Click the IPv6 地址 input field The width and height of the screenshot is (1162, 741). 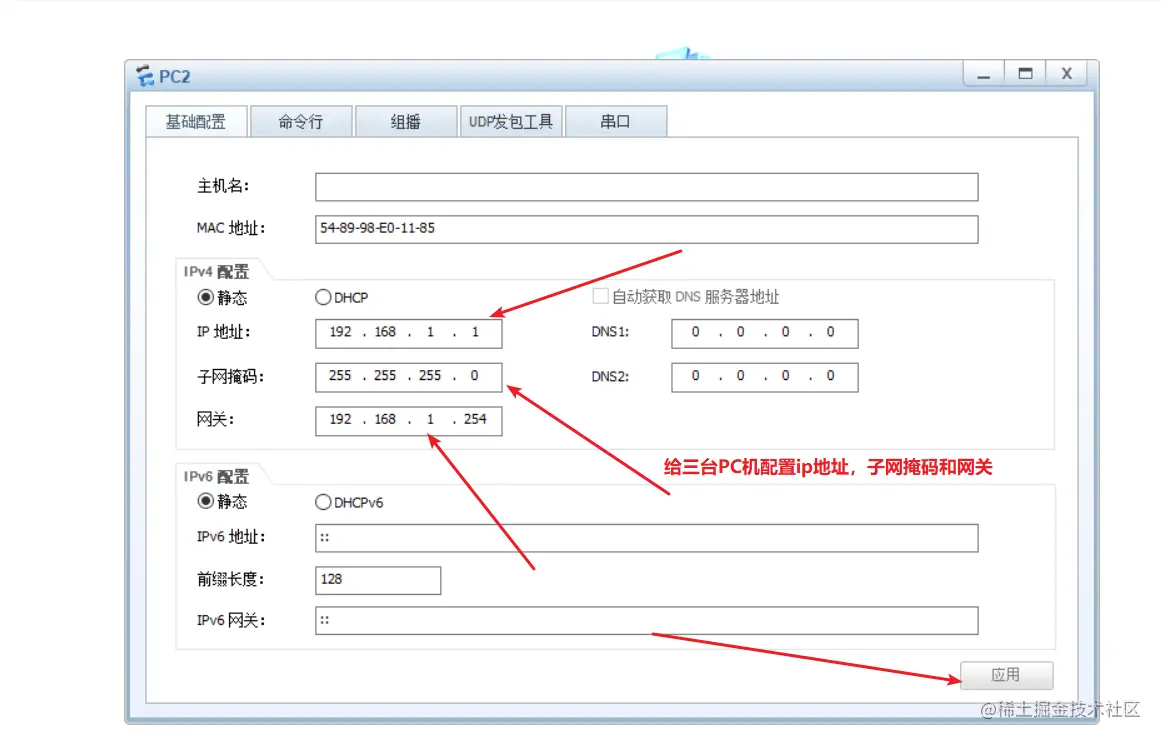(646, 538)
